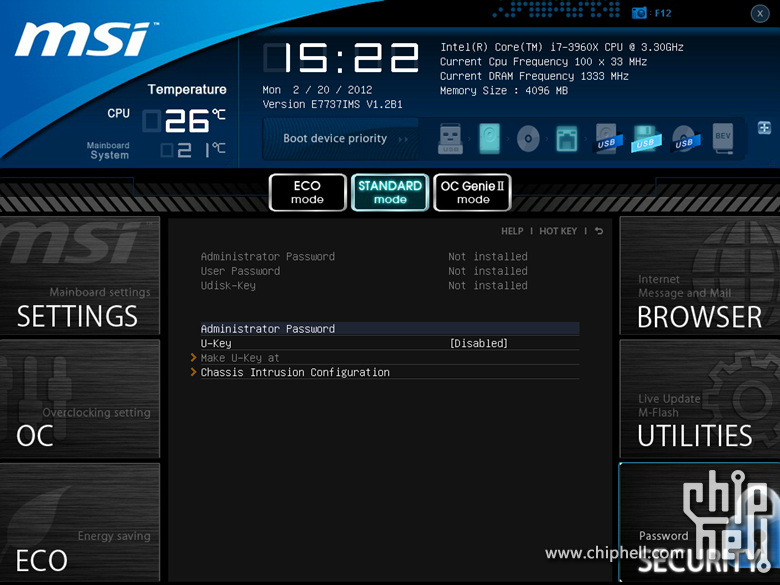Open the SETTINGS mainboard settings panel
The height and width of the screenshot is (585, 780).
pos(80,276)
